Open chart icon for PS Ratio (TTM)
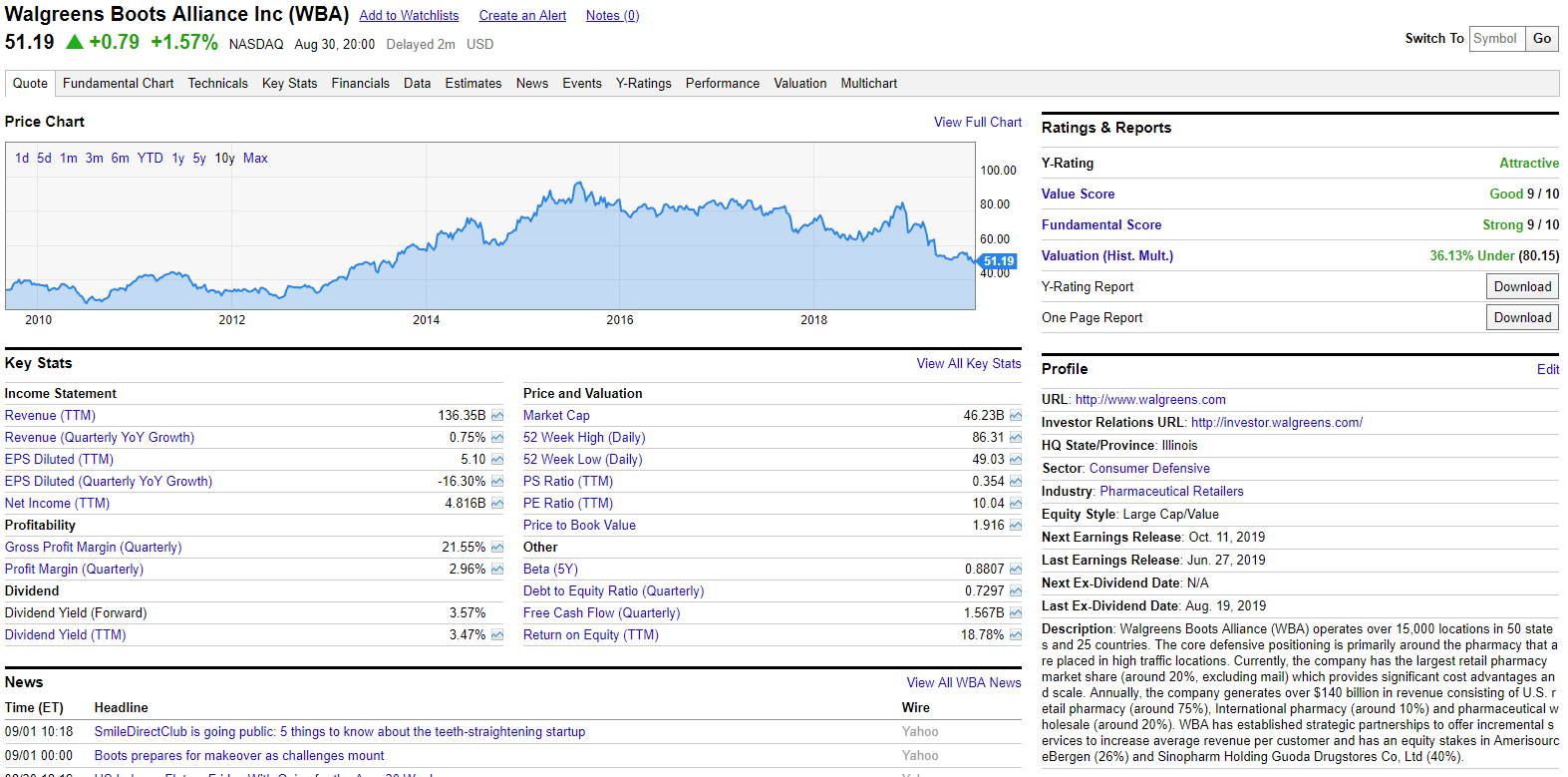 (1016, 482)
